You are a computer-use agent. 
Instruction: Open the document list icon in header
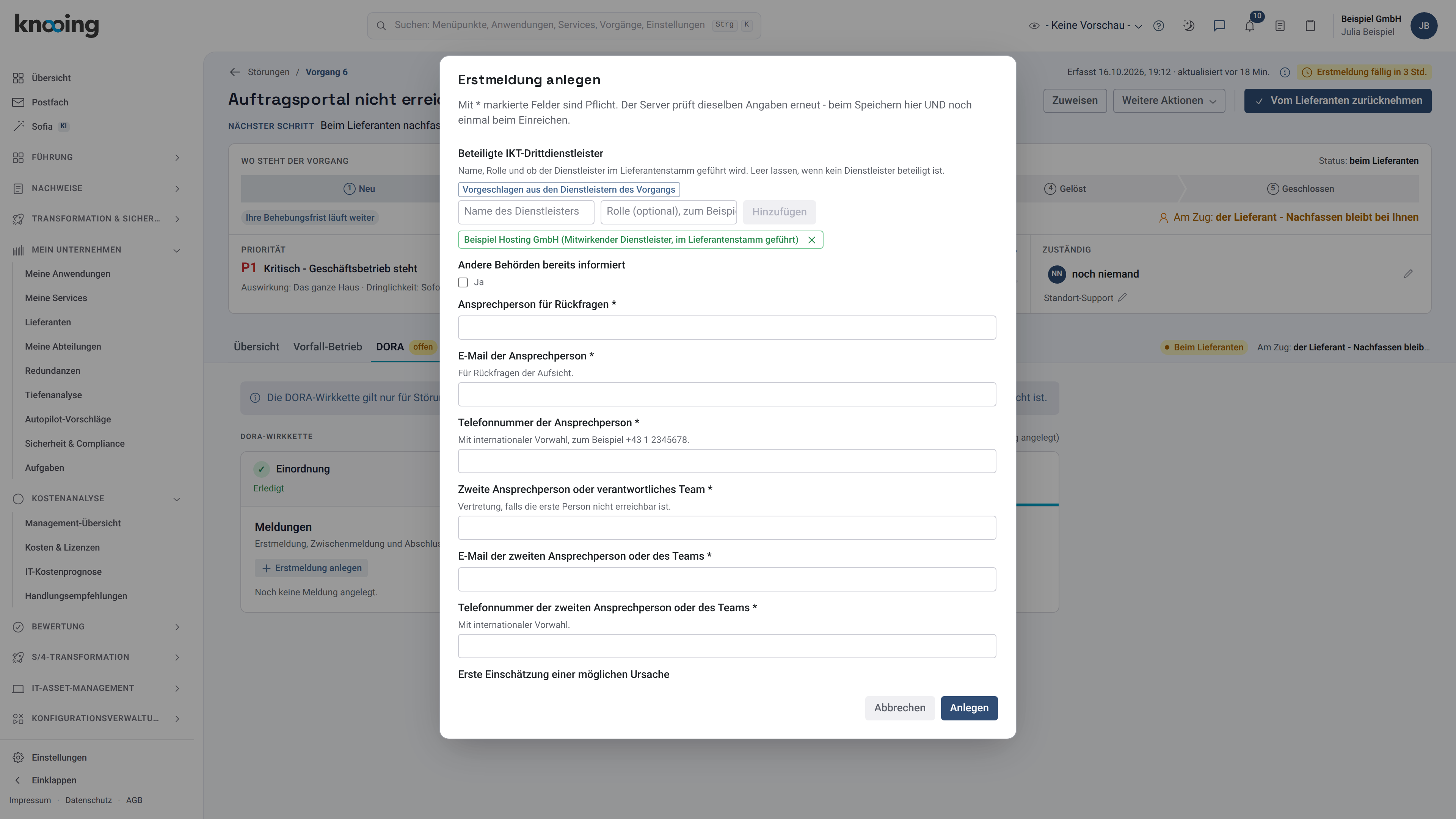(x=1280, y=25)
